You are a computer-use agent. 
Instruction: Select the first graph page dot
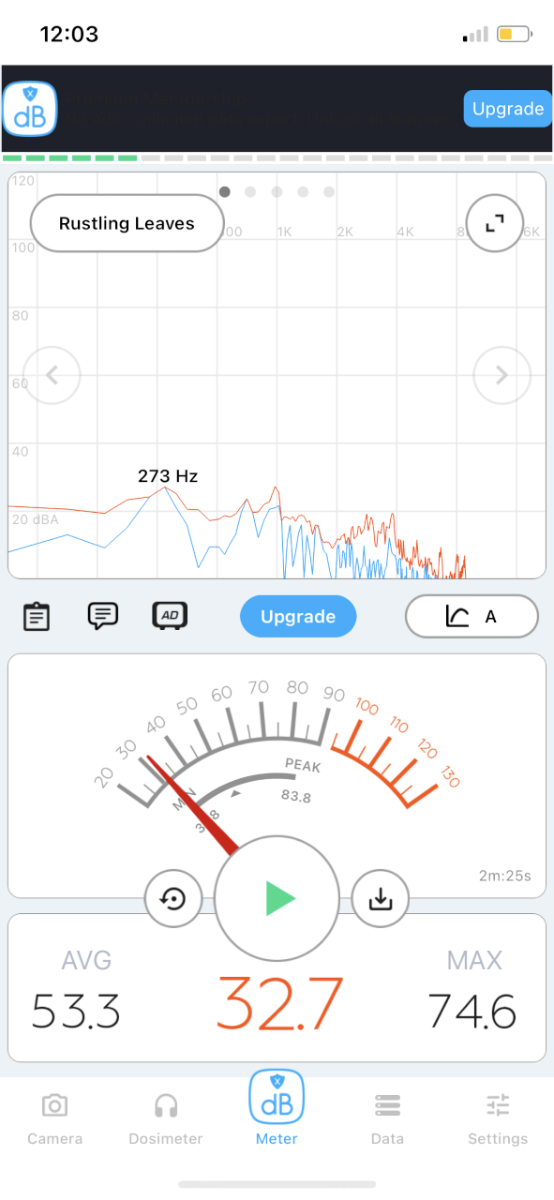(225, 191)
